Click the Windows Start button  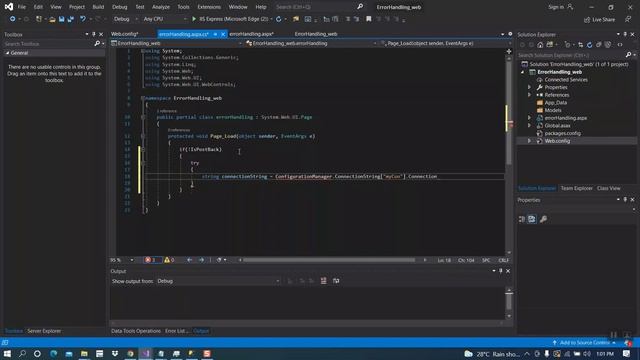tap(7, 353)
